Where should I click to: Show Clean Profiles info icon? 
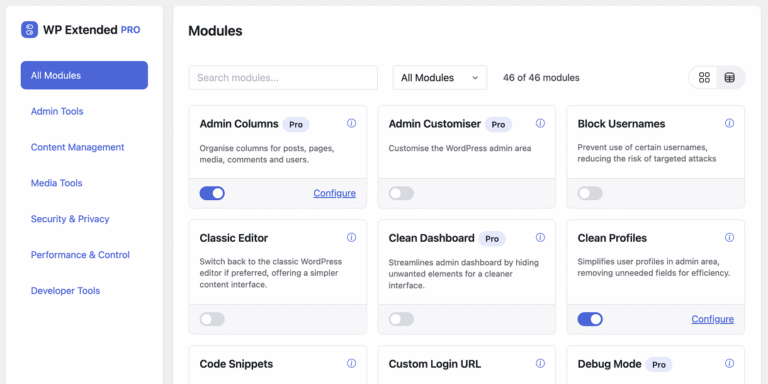(x=729, y=238)
